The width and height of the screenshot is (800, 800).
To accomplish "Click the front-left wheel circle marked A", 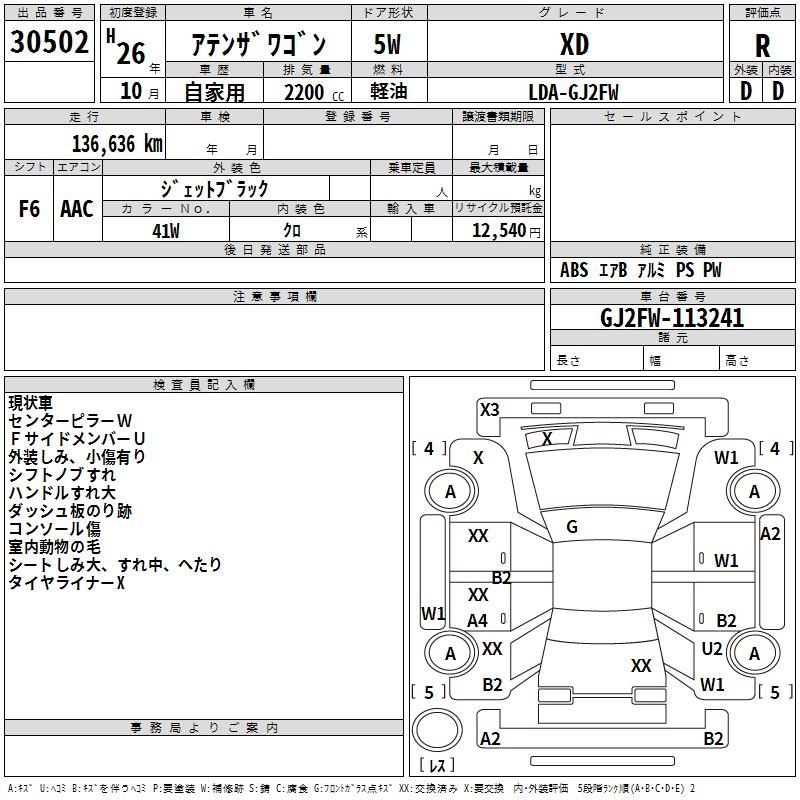I will click(x=450, y=492).
